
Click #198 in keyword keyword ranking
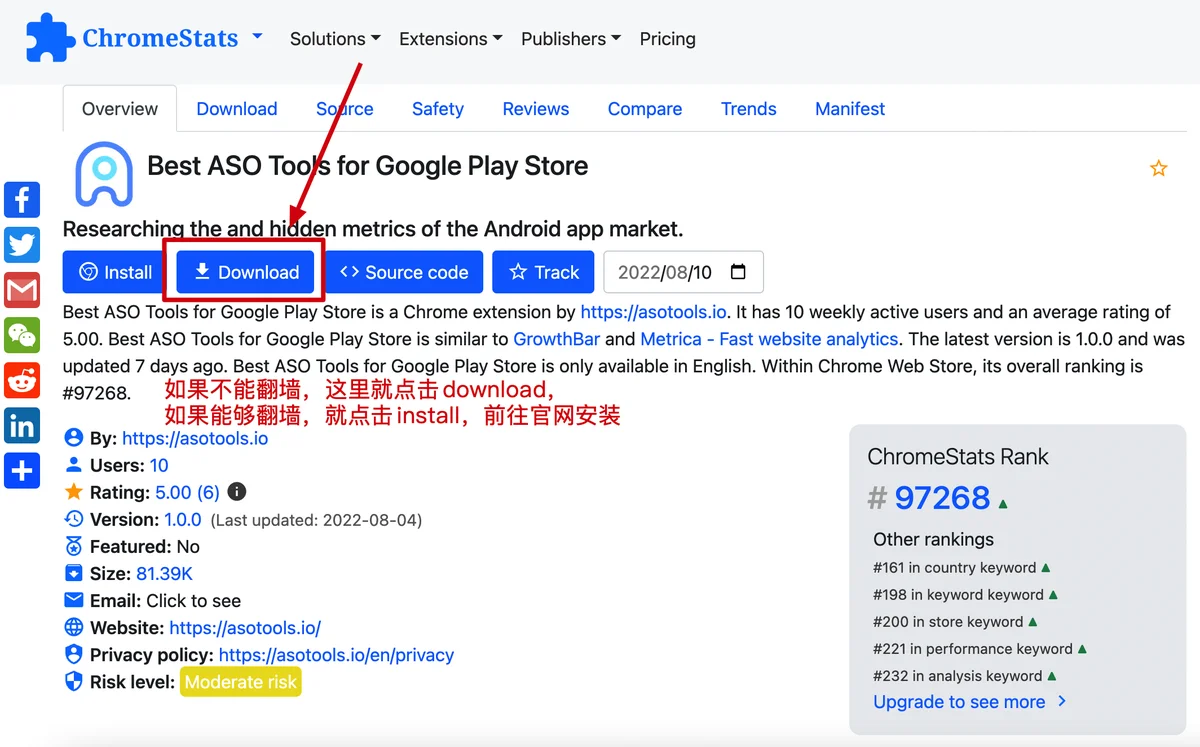(x=958, y=594)
